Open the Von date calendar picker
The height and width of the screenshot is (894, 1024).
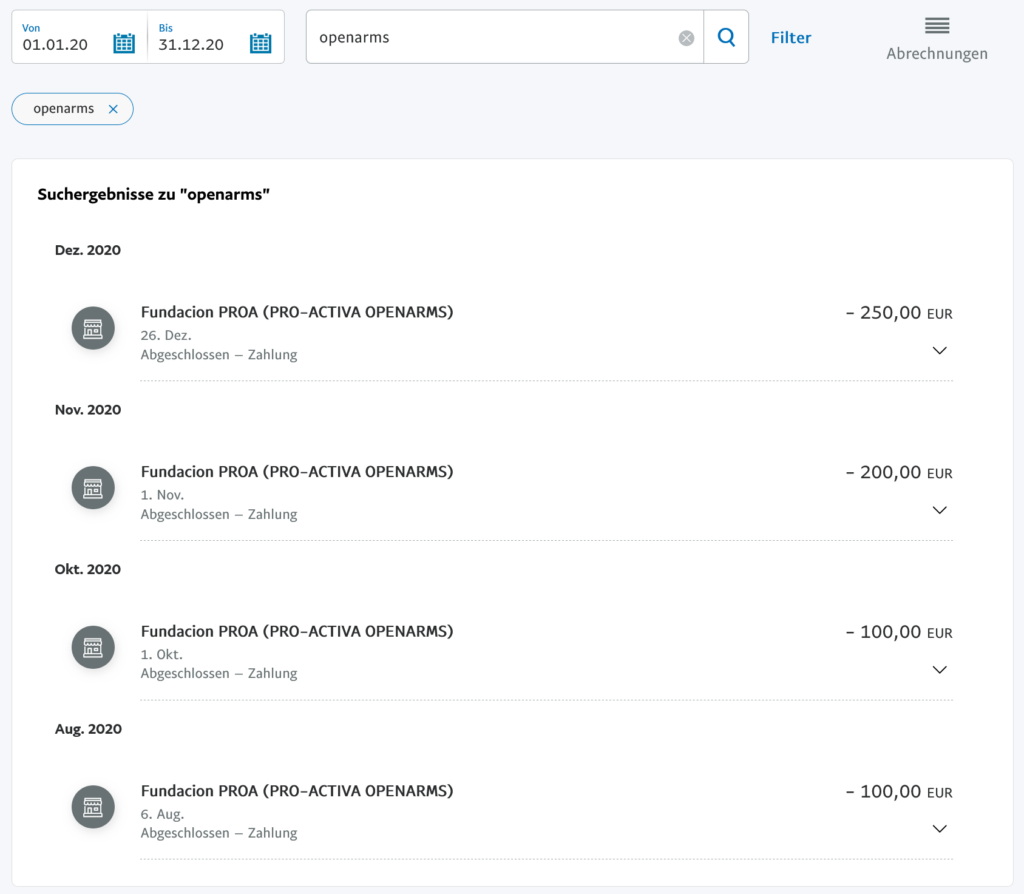(x=124, y=43)
